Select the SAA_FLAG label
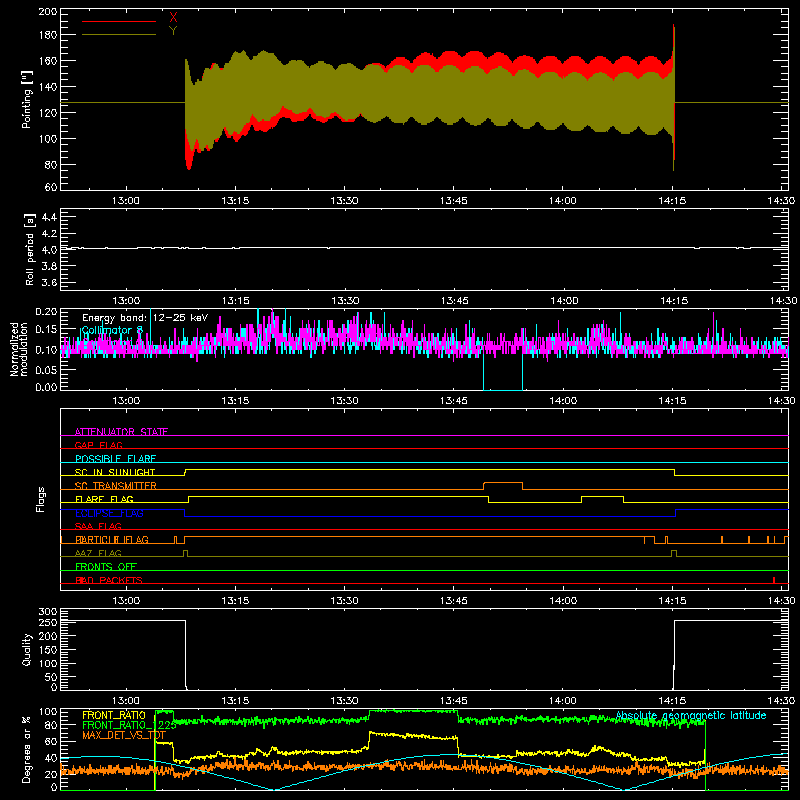 coord(98,526)
